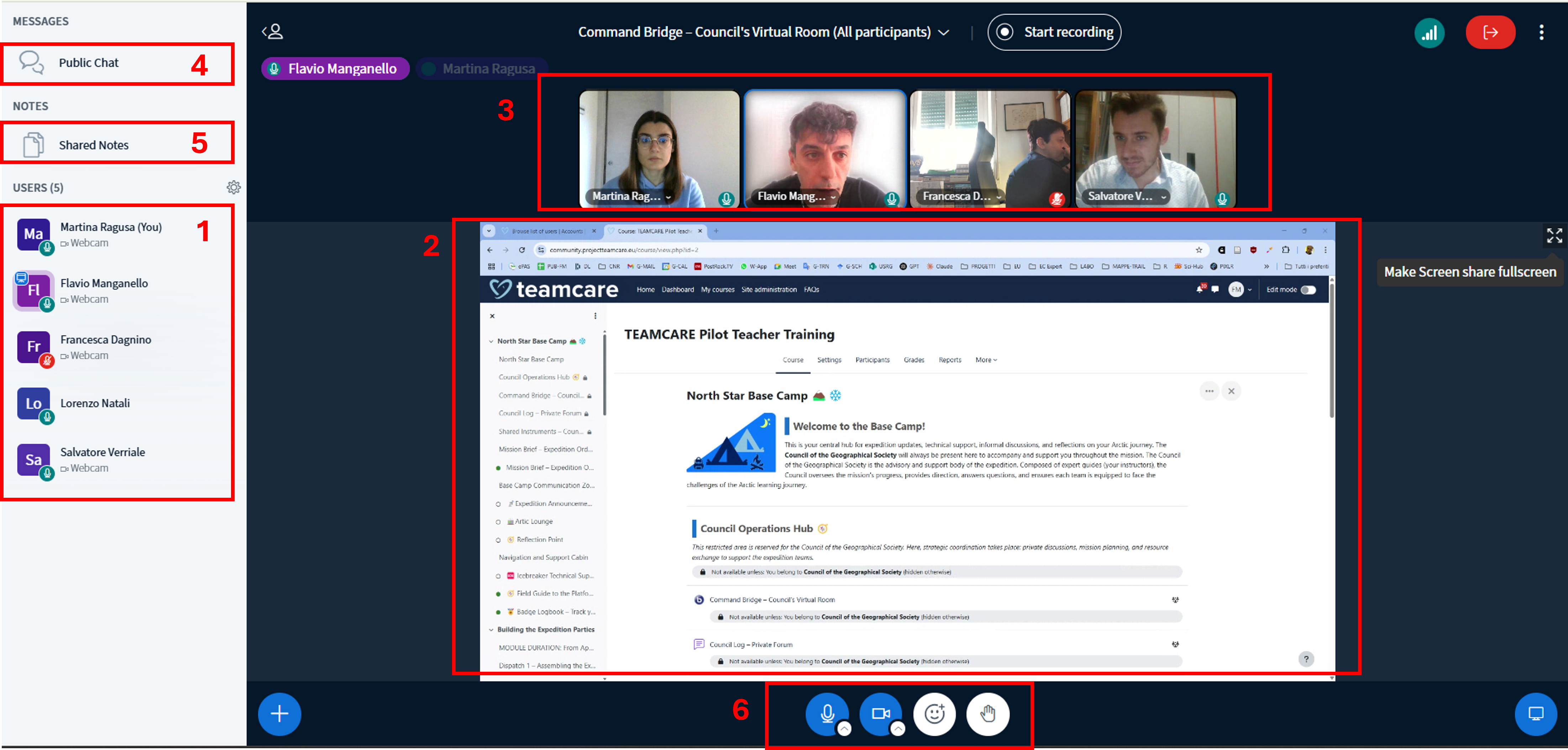Raise hand using the hand icon

coord(988,713)
